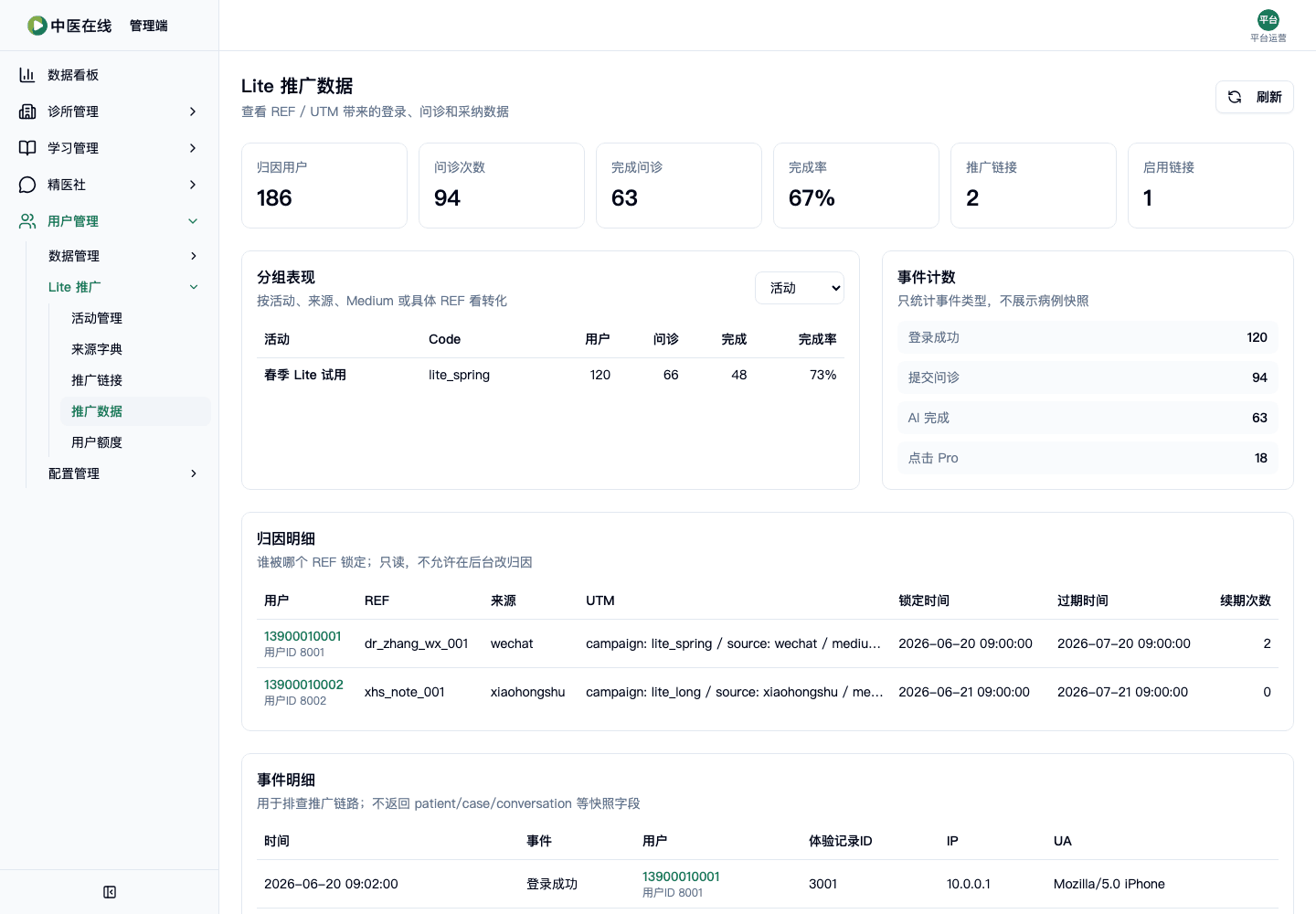
Task: Click the wechat source cell
Action: (512, 643)
